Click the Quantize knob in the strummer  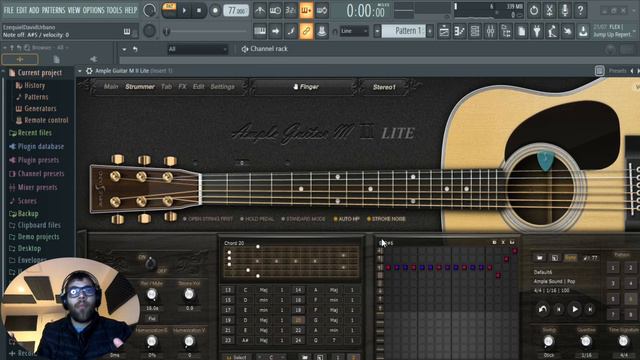[x=586, y=341]
